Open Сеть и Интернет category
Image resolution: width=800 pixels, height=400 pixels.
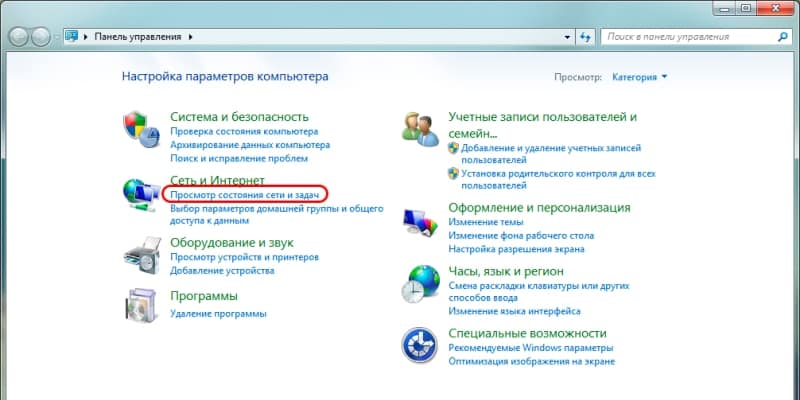pyautogui.click(x=217, y=181)
